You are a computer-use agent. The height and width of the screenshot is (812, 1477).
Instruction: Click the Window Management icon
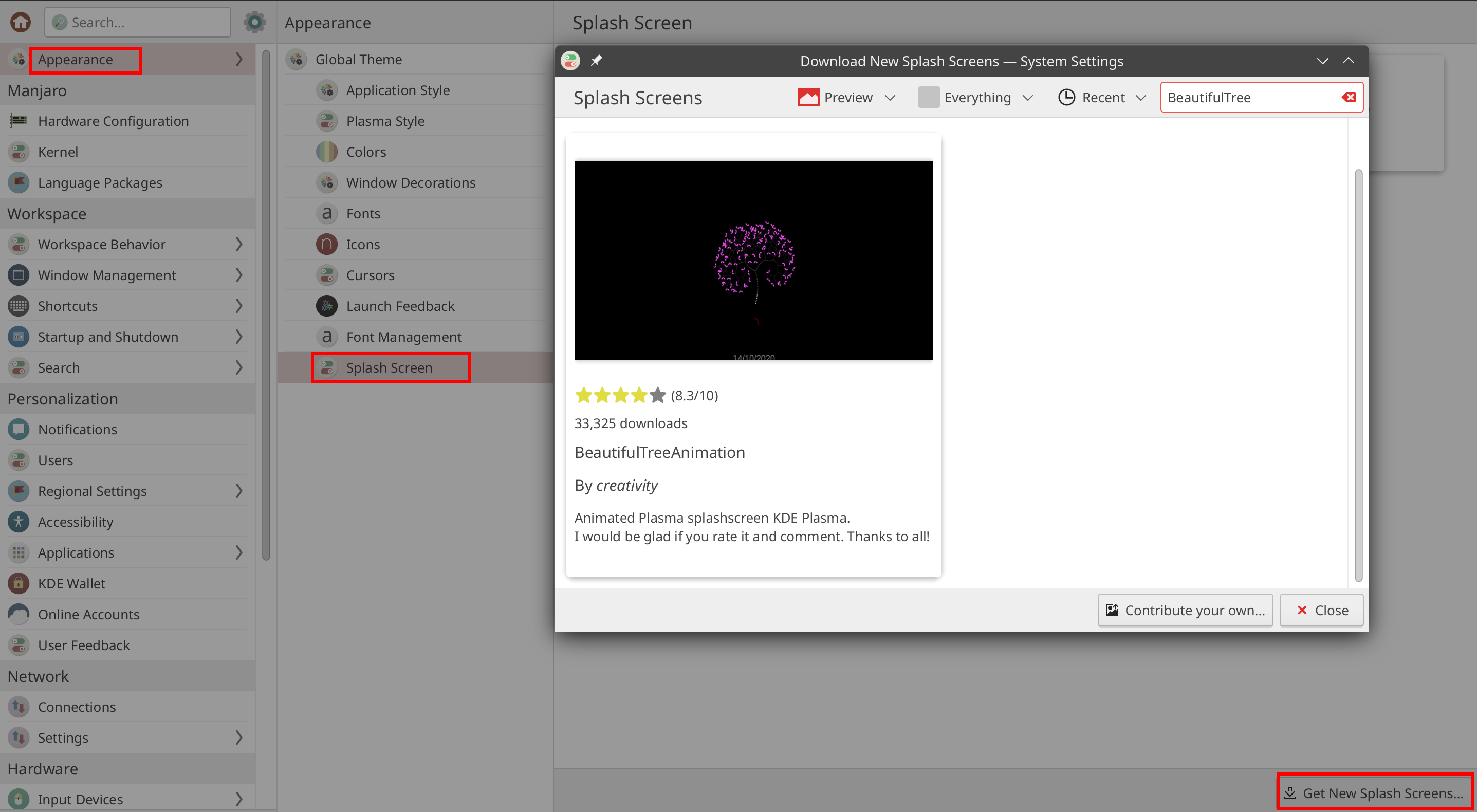[19, 274]
